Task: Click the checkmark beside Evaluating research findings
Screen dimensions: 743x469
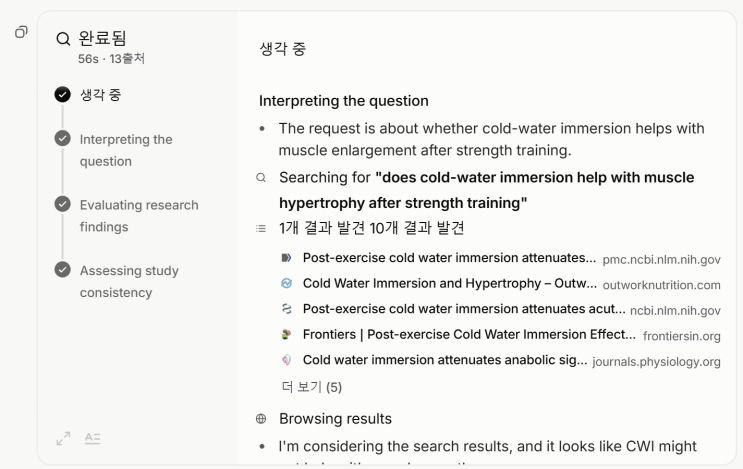Action: (x=63, y=205)
